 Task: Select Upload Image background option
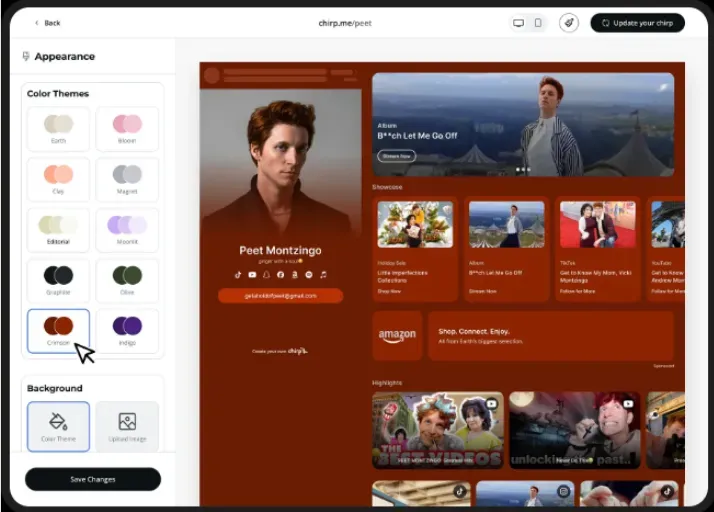(x=127, y=426)
